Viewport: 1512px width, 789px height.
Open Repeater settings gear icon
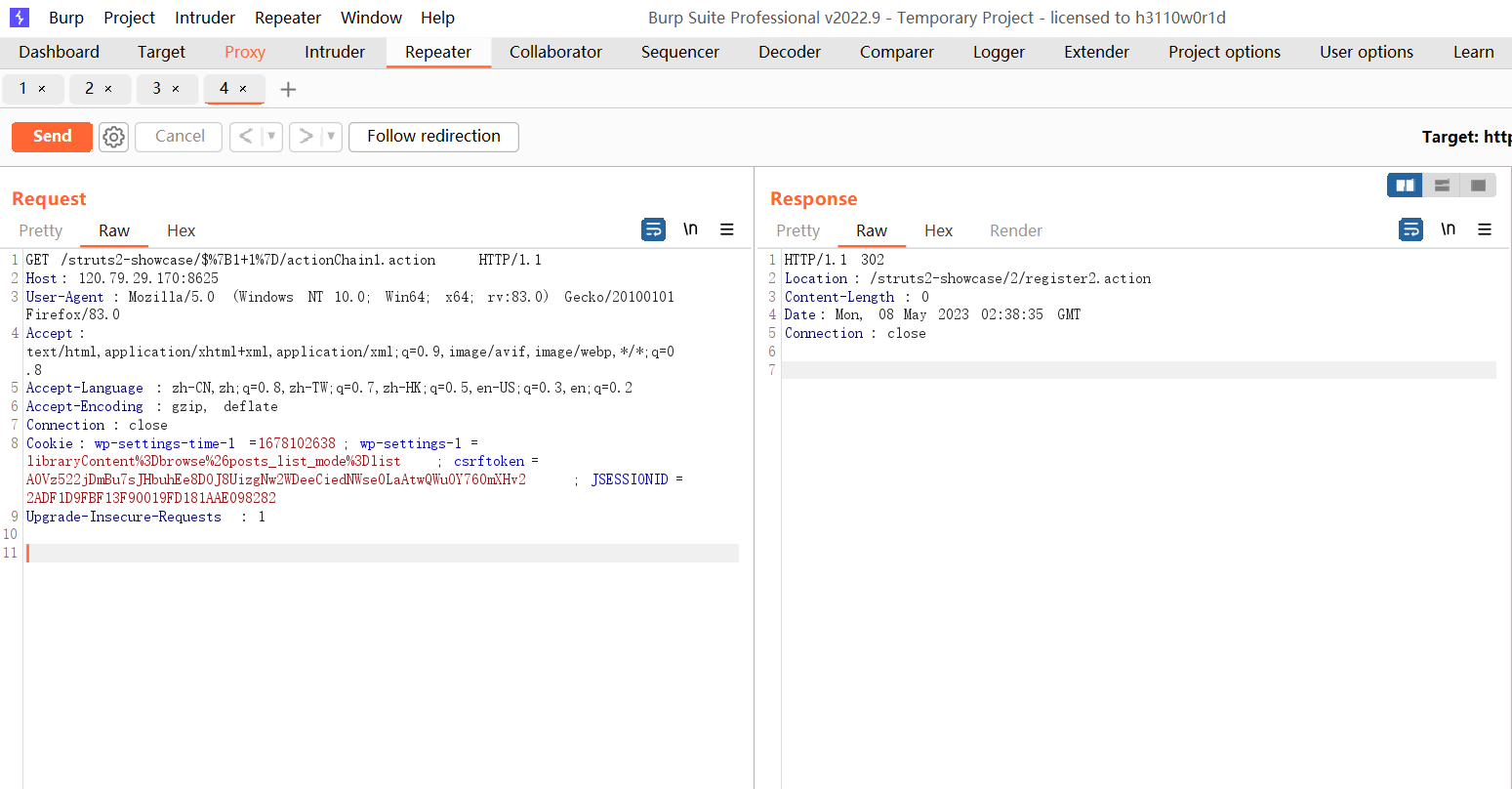coord(114,137)
